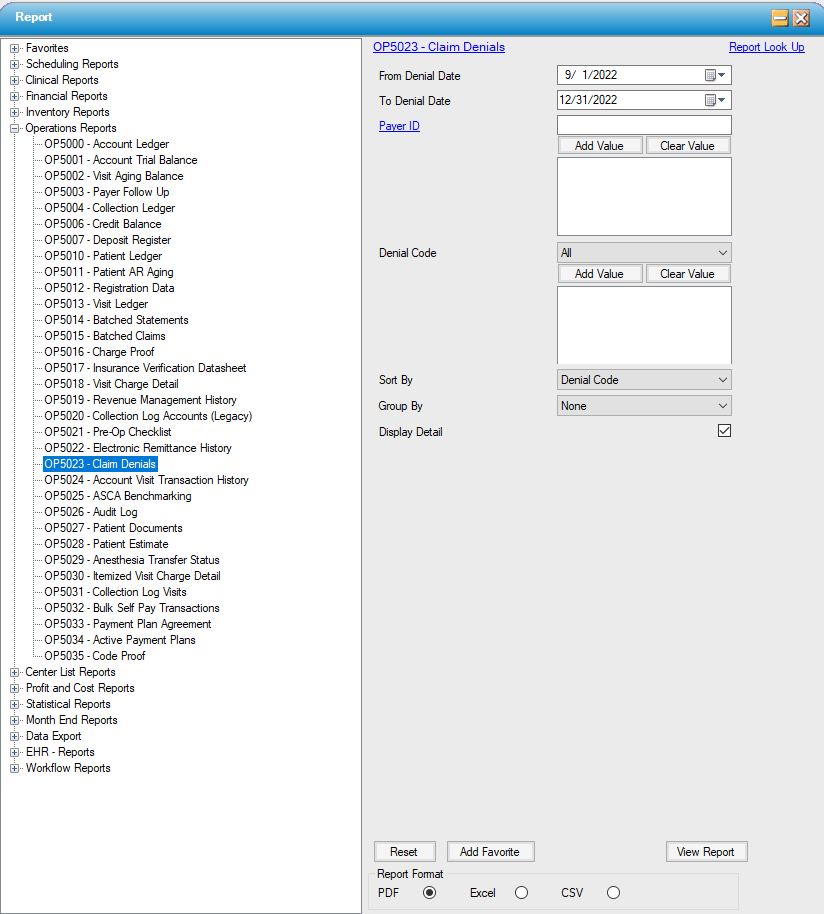
Task: Select the Excel report format
Action: point(521,893)
